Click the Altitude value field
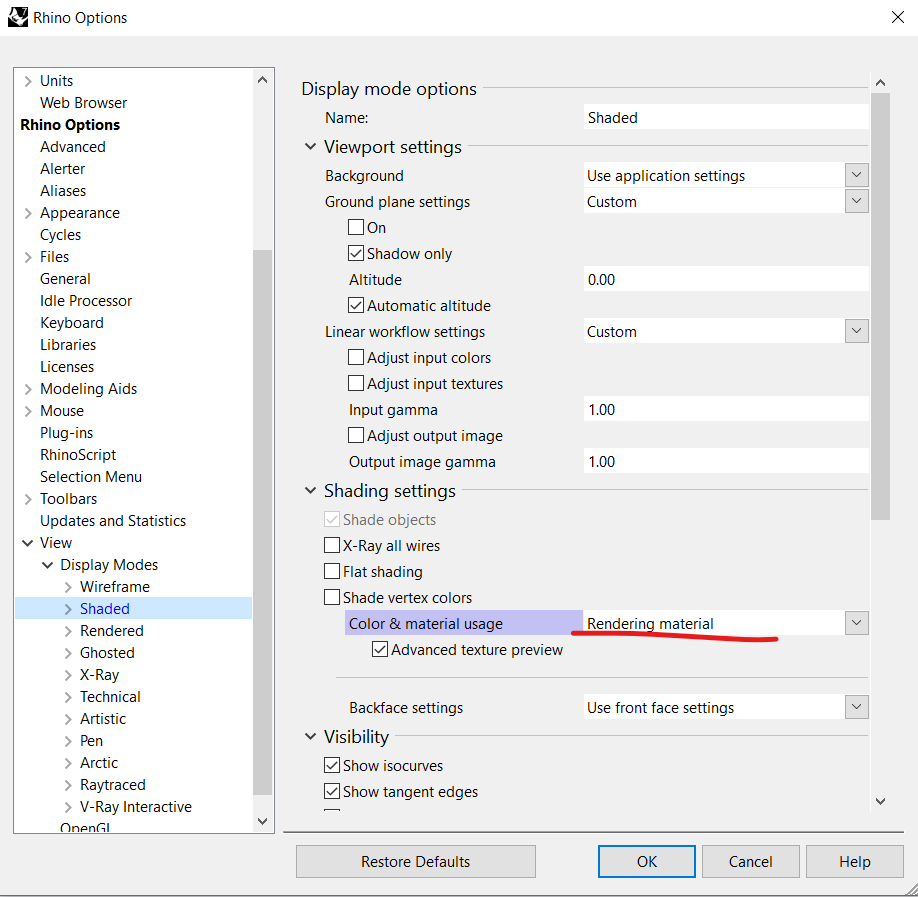This screenshot has width=918, height=897. (726, 279)
